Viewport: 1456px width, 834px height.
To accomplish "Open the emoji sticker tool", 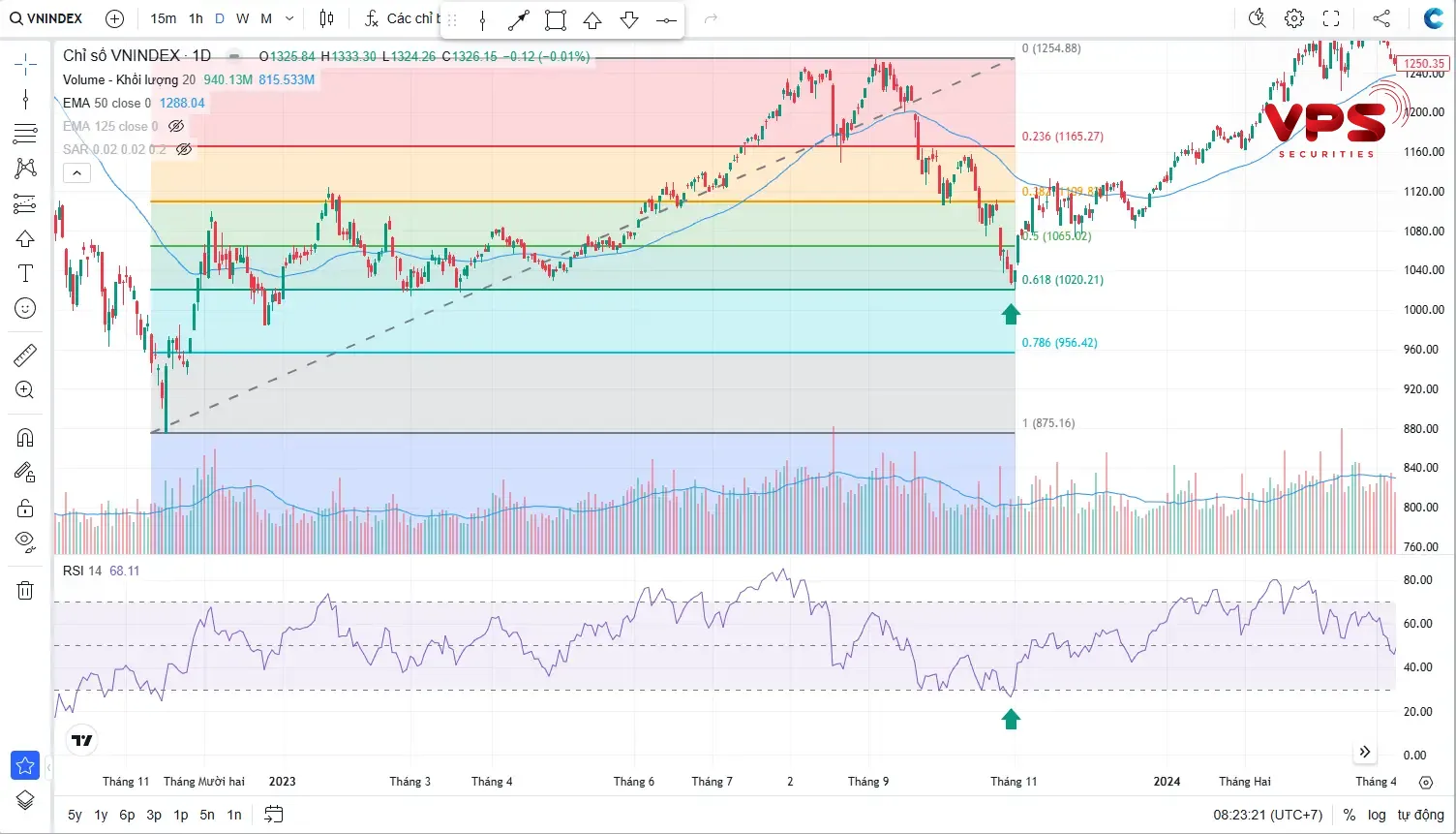I will pyautogui.click(x=25, y=308).
